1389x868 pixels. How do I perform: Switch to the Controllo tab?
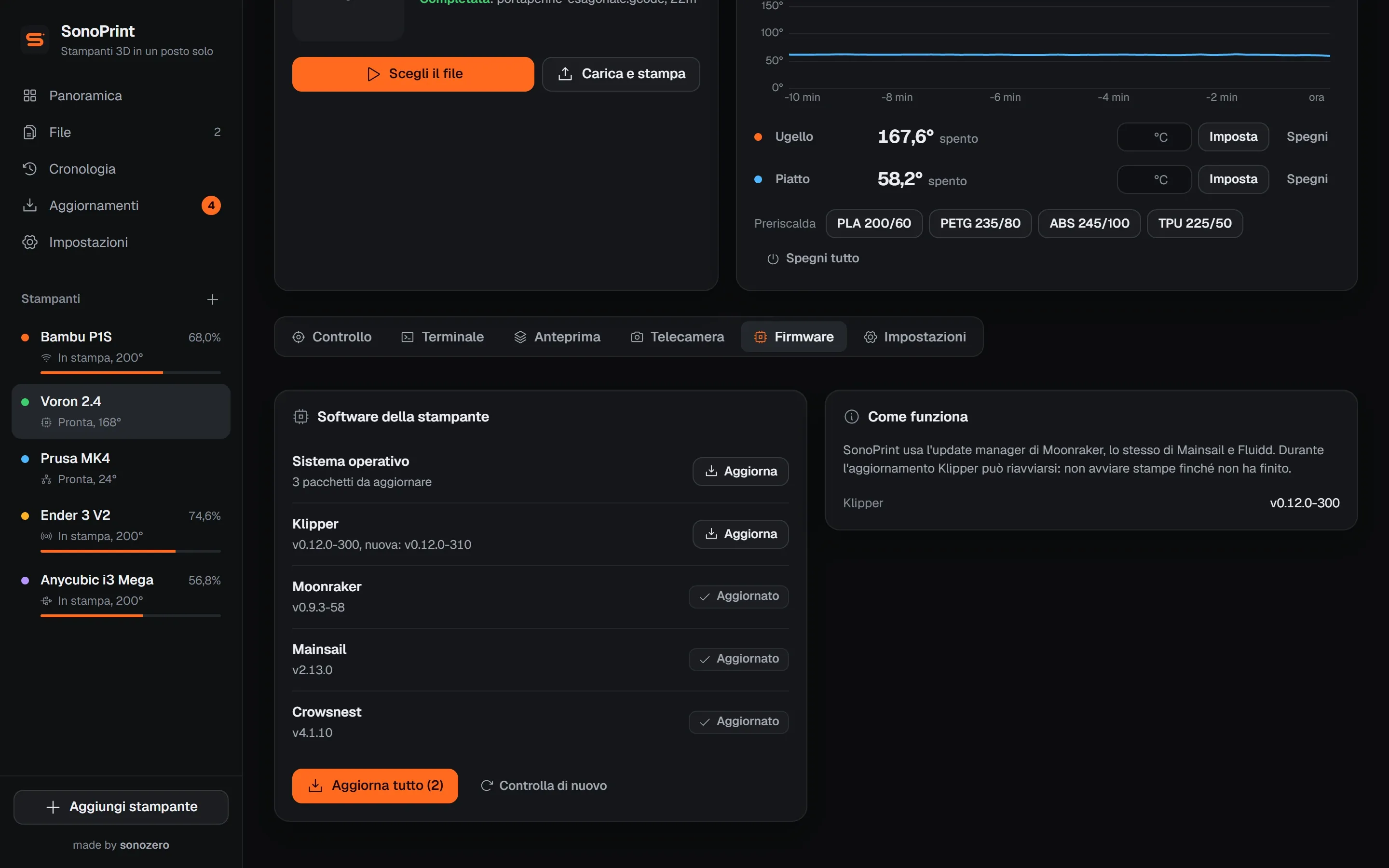point(332,337)
